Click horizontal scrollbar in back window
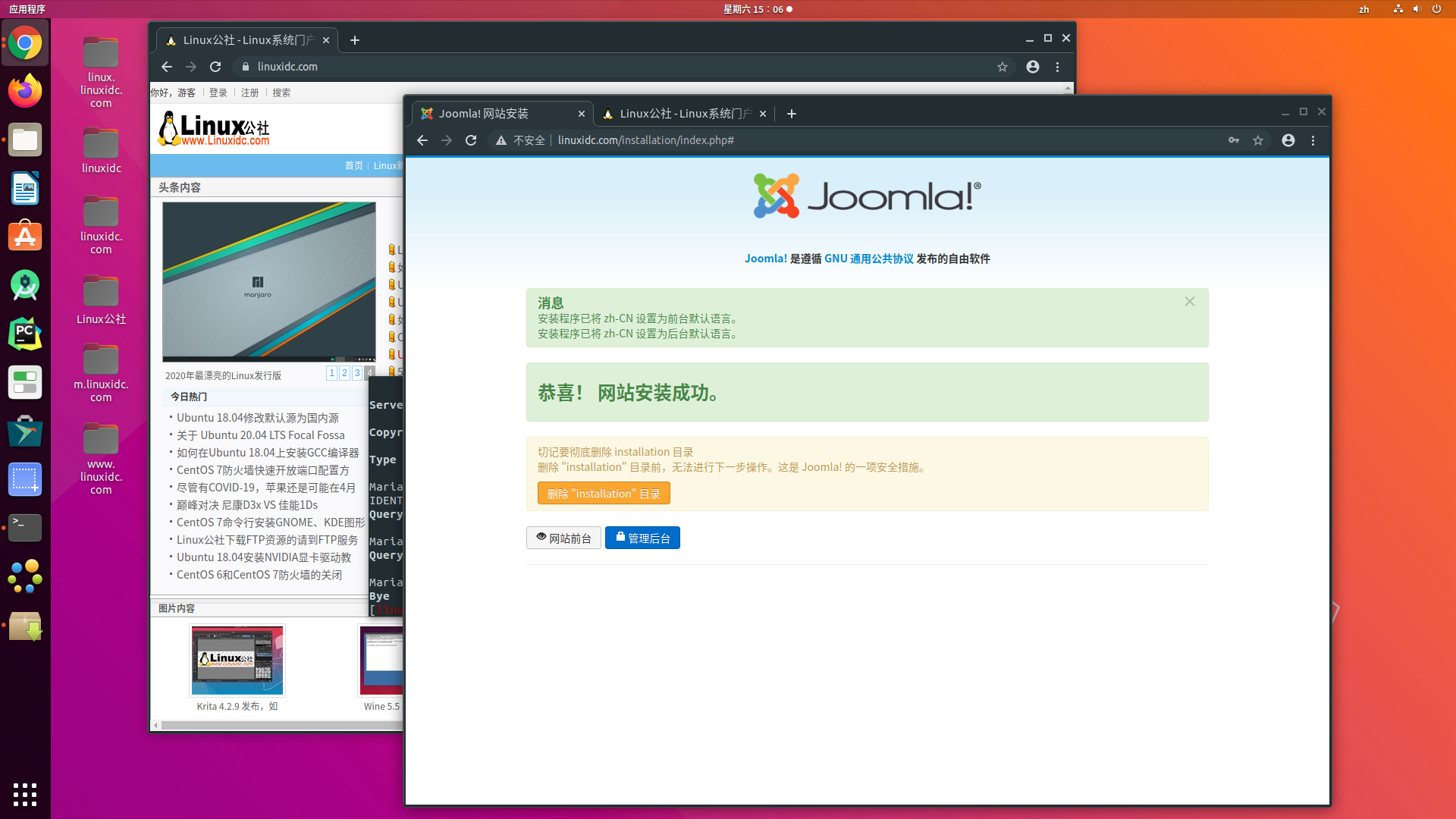The image size is (1456, 819). (281, 725)
